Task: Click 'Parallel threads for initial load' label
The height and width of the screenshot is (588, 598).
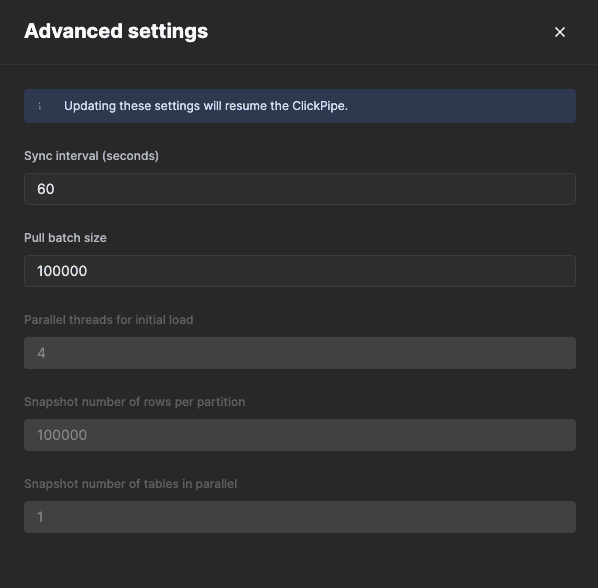Action: pos(109,320)
